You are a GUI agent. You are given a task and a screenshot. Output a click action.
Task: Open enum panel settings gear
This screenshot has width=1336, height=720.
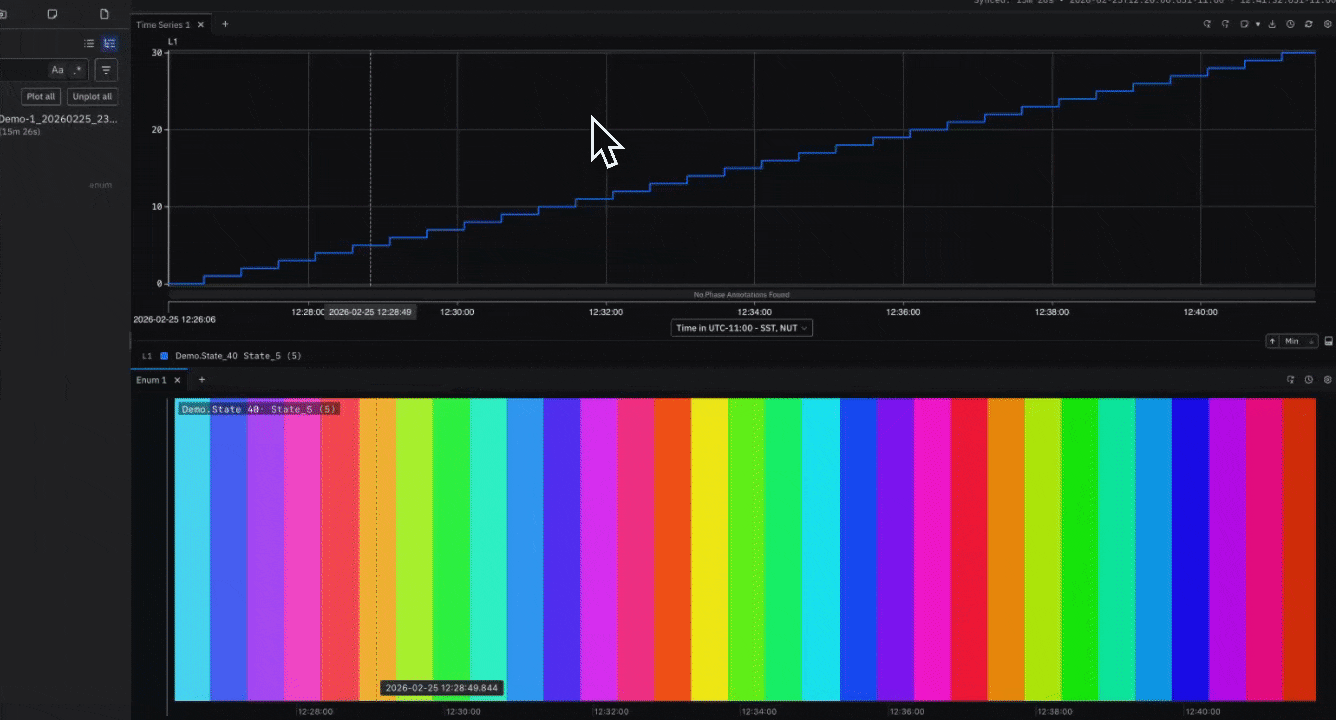tap(1328, 380)
